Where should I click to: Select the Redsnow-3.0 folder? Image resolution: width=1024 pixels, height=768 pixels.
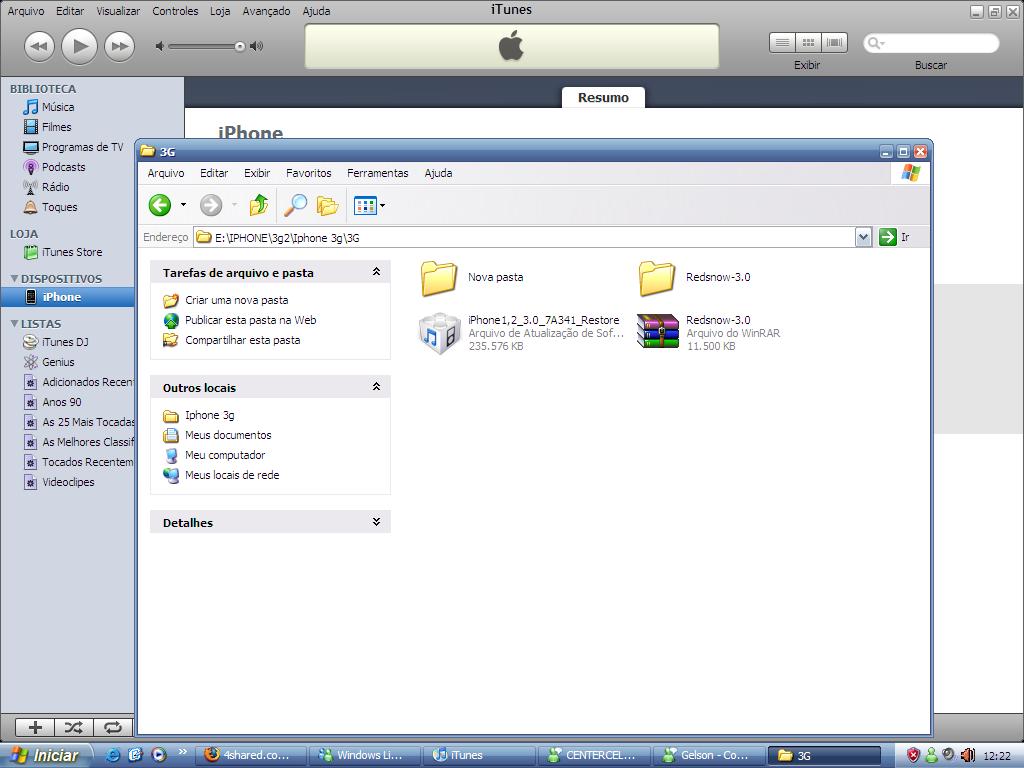coord(694,278)
